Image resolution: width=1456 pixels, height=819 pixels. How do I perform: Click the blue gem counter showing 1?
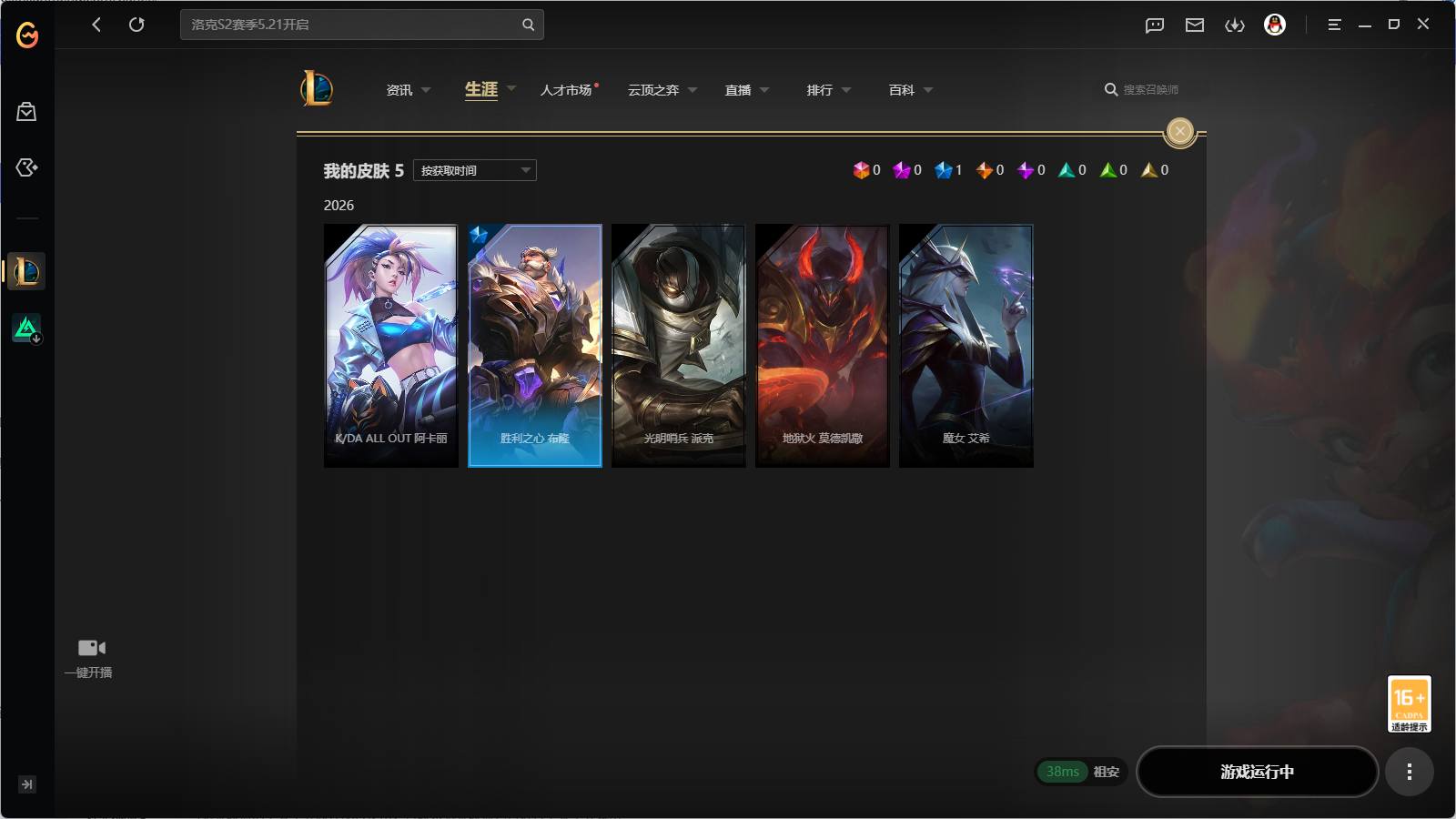pos(944,170)
